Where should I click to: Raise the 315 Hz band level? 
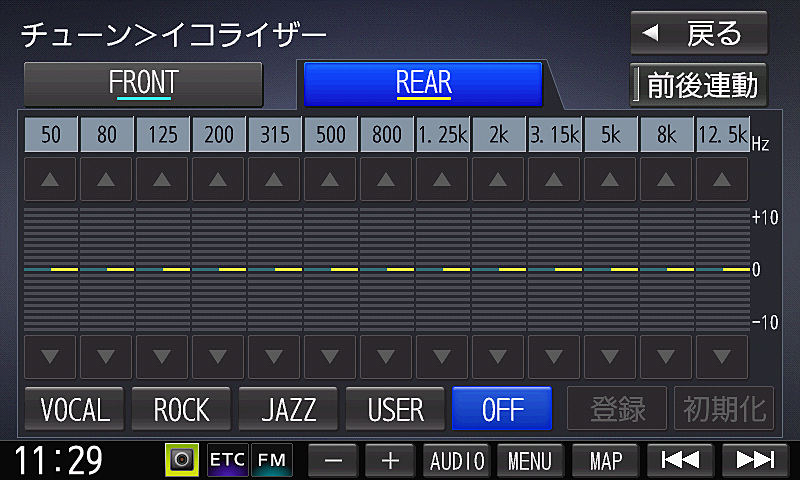(274, 179)
